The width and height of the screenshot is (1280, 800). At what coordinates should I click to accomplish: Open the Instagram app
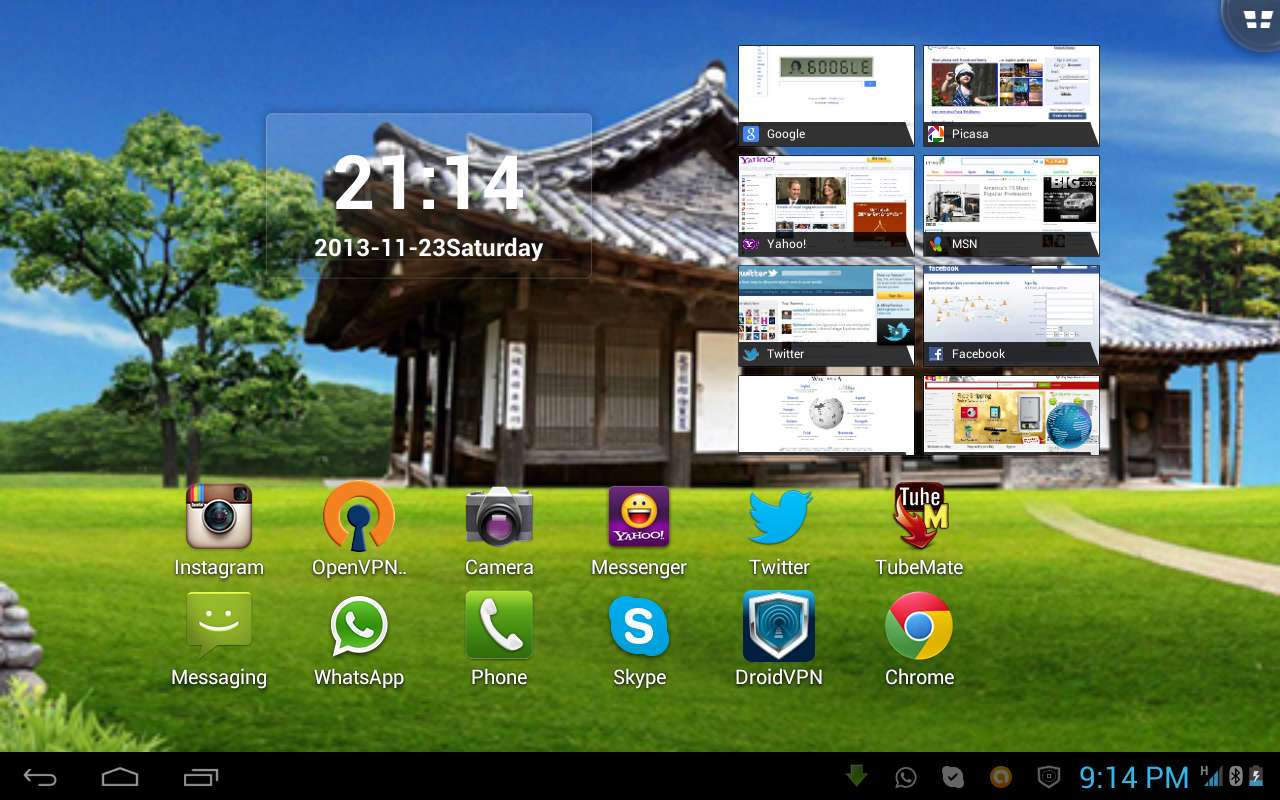coord(218,517)
